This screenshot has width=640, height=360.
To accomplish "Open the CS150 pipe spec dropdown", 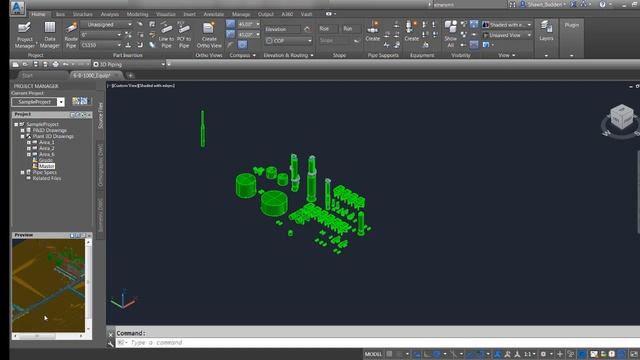I will (x=101, y=45).
